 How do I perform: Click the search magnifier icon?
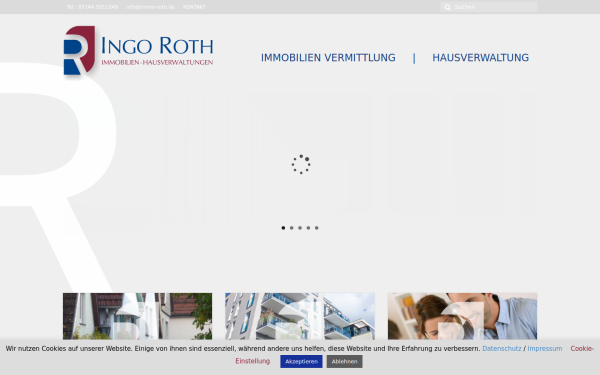[447, 7]
